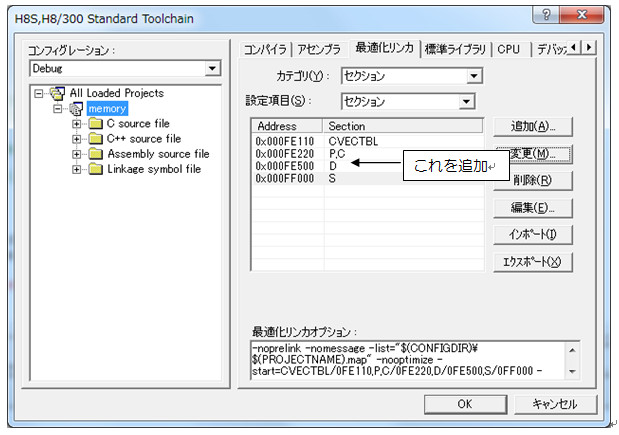Collapse the All Loaded Projects node
The height and width of the screenshot is (435, 619).
coord(40,93)
